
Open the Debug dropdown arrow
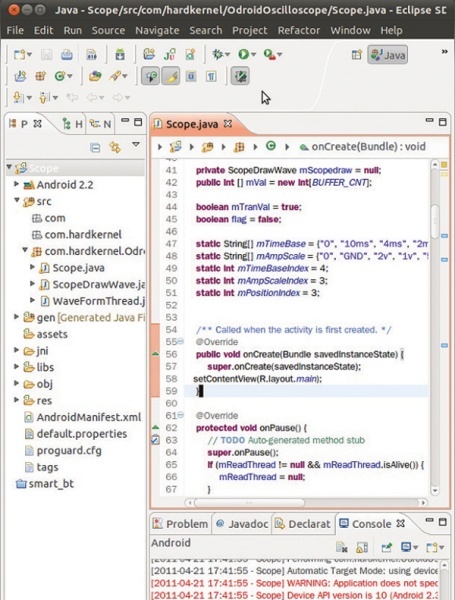click(227, 55)
